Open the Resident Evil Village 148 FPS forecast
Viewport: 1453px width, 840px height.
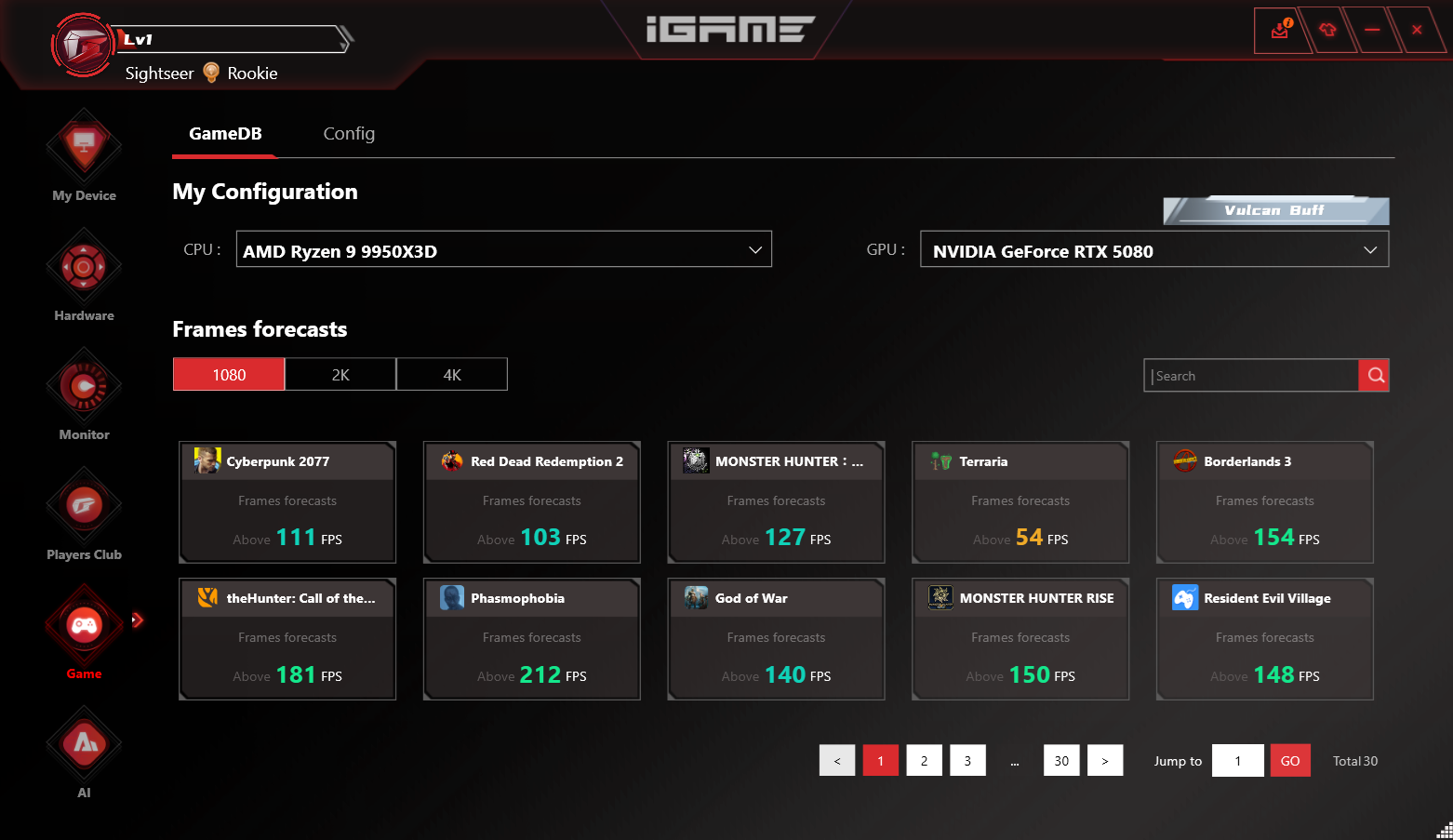pyautogui.click(x=1265, y=639)
